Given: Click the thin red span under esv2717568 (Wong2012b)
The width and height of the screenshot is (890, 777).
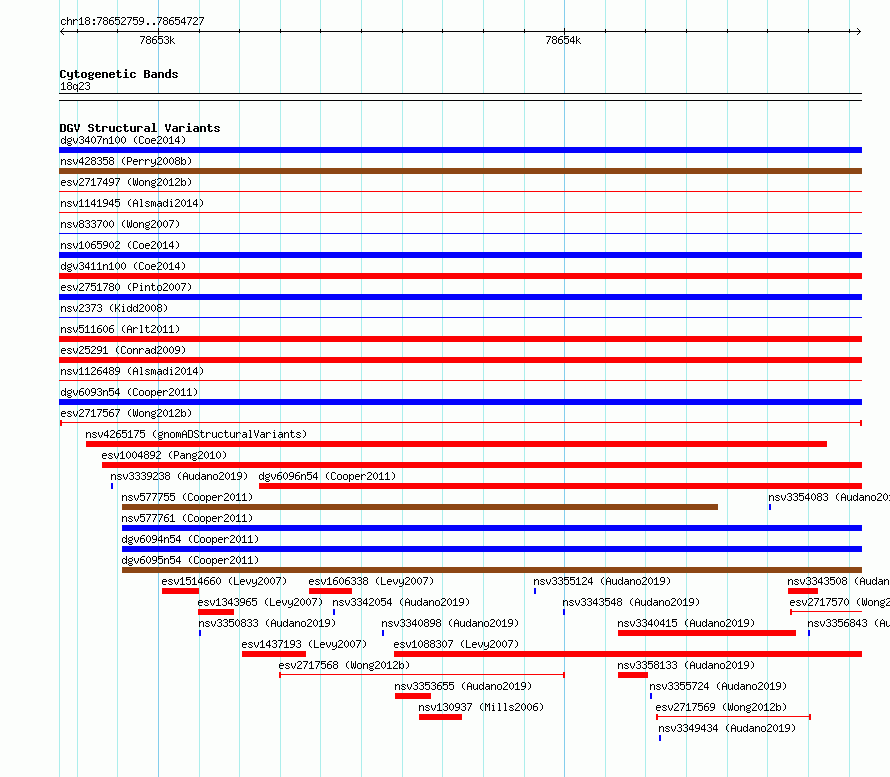Looking at the screenshot, I should (422, 675).
